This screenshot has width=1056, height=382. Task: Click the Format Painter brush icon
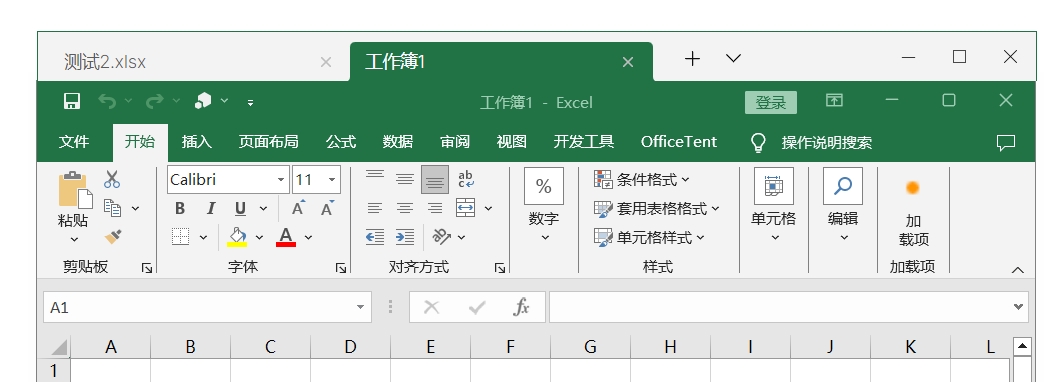(112, 236)
